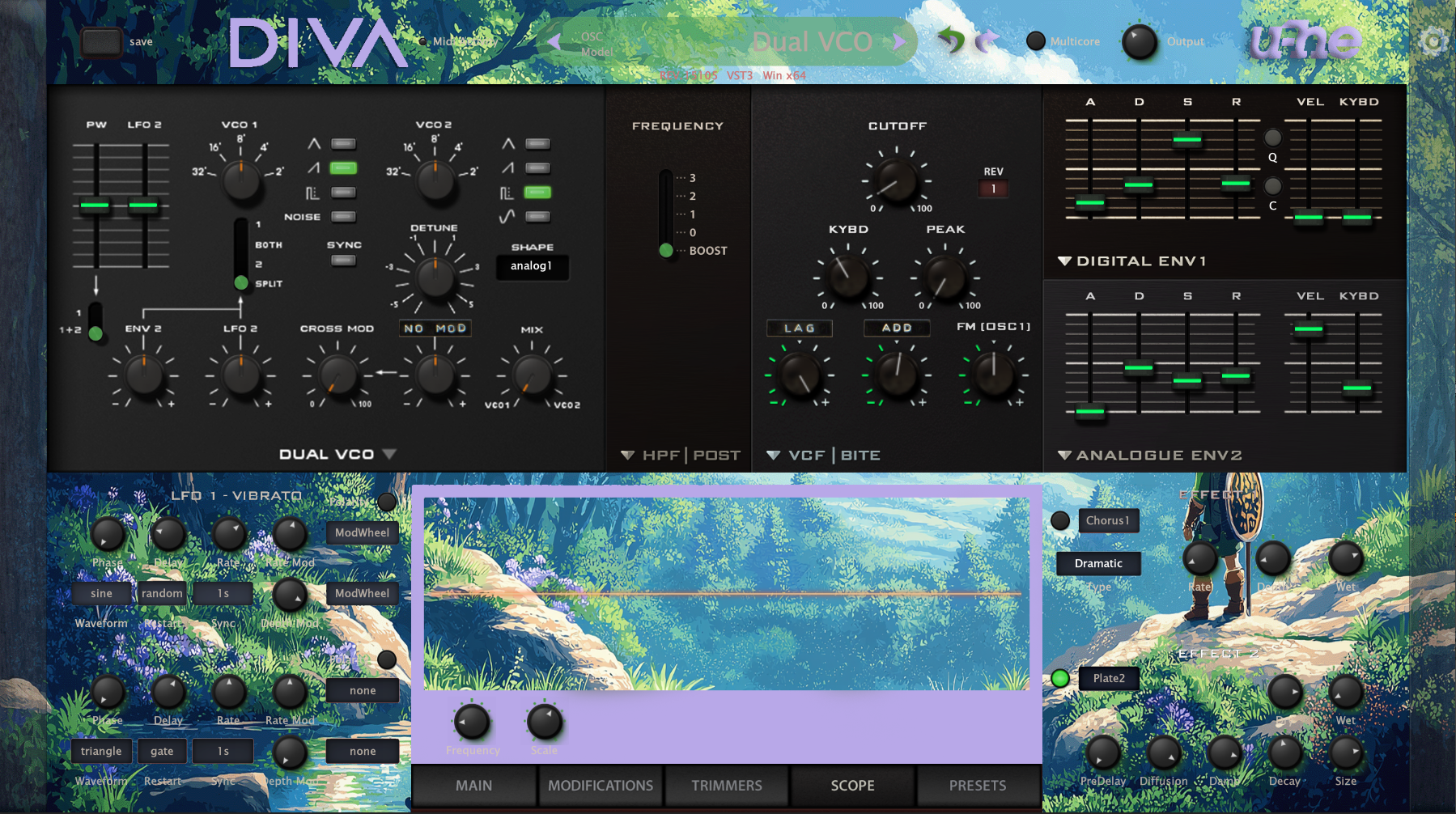The width and height of the screenshot is (1456, 814).
Task: Expand the HPF | POST module menu
Action: tap(628, 456)
